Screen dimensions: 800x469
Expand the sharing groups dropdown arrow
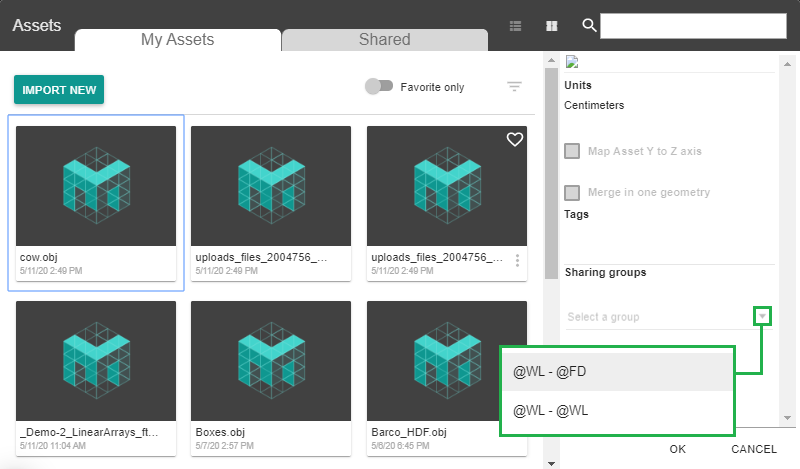763,316
